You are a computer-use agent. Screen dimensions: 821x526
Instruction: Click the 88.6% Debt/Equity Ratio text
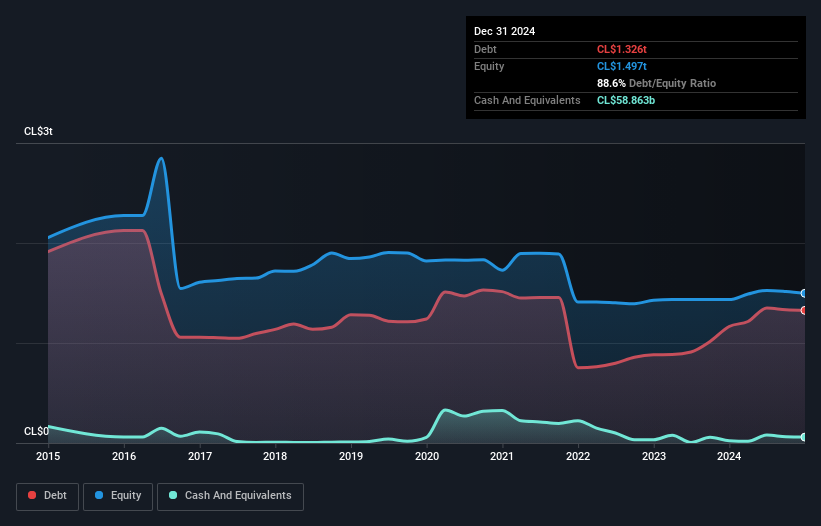coord(656,83)
